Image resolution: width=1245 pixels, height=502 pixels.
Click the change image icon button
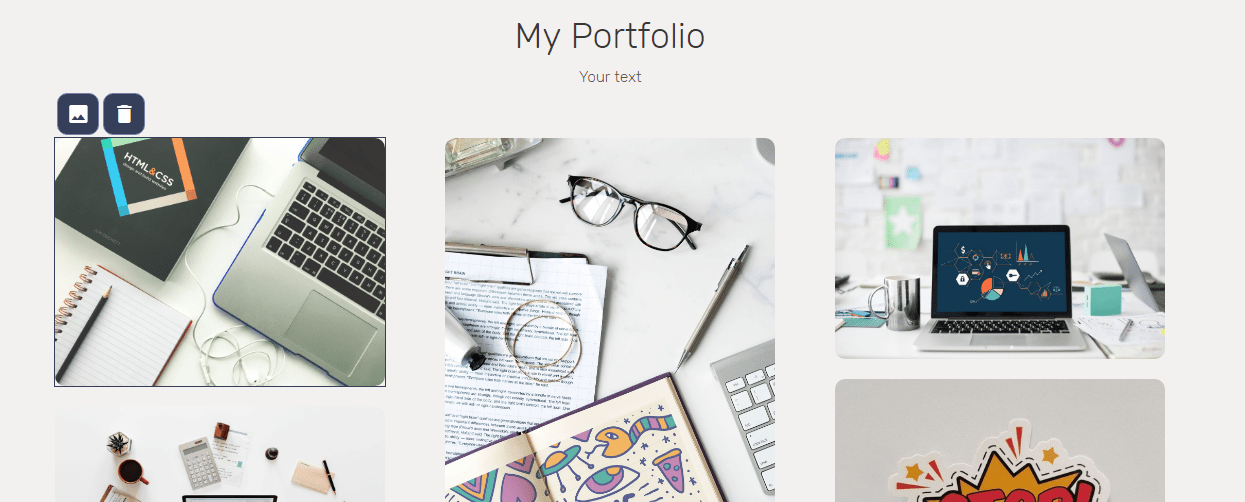click(78, 114)
